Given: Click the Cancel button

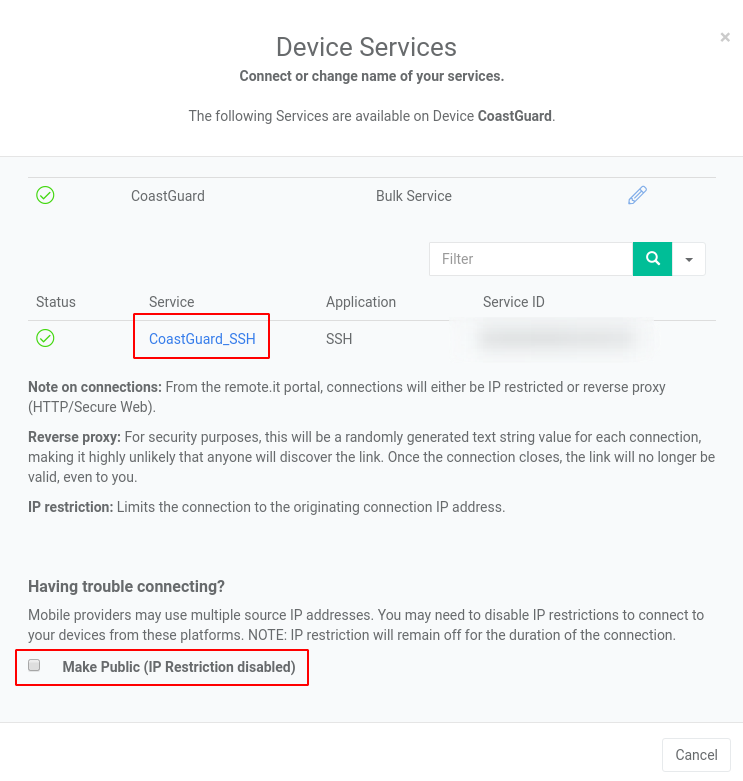Looking at the screenshot, I should (x=696, y=755).
